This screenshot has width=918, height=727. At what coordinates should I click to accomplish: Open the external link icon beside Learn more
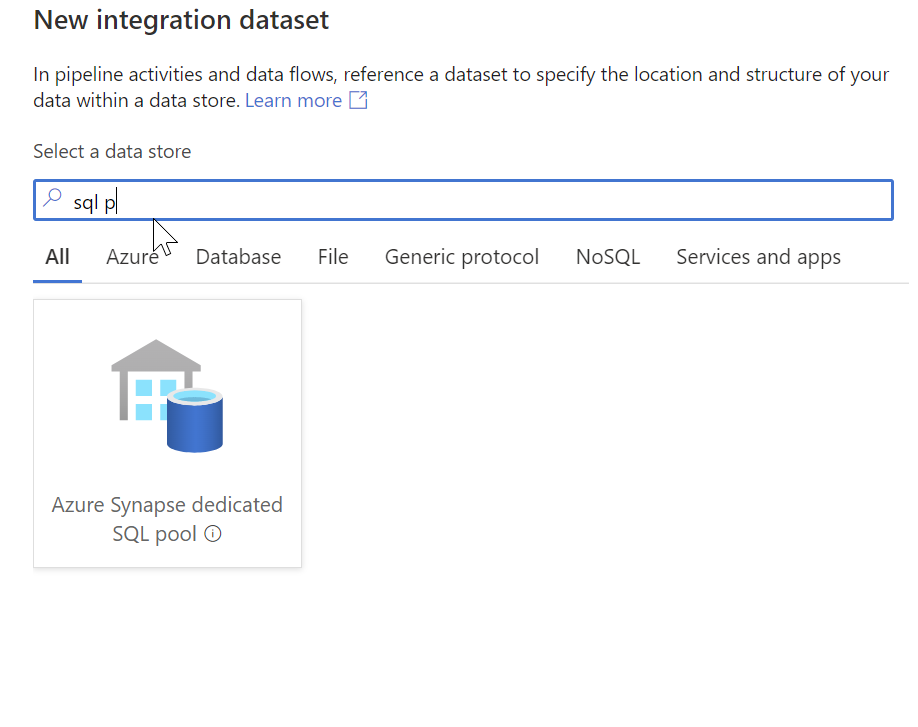coord(358,100)
